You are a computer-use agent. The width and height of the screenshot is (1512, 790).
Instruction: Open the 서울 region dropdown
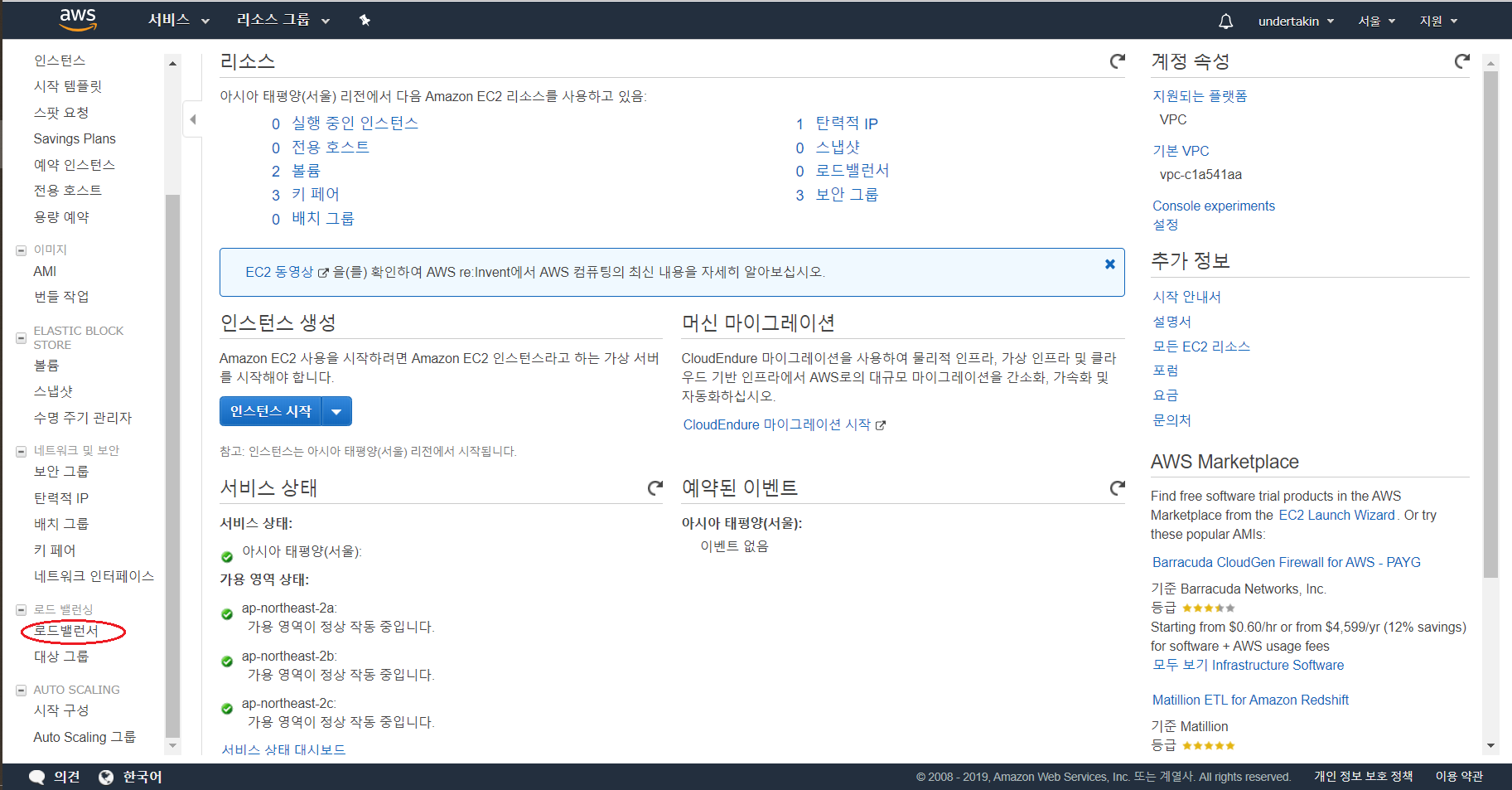click(1376, 21)
